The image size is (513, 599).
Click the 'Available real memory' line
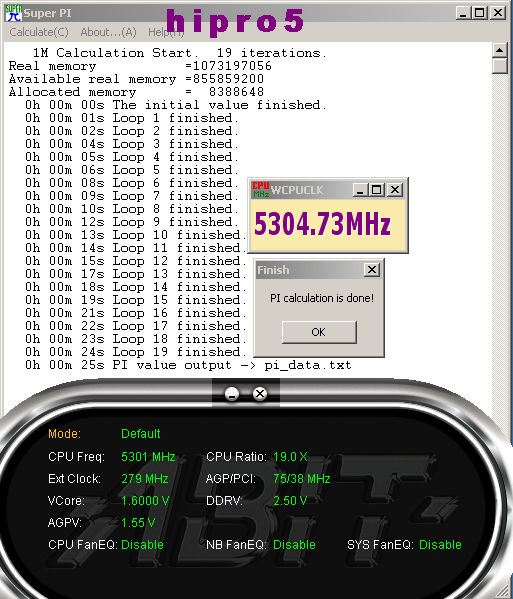click(136, 79)
